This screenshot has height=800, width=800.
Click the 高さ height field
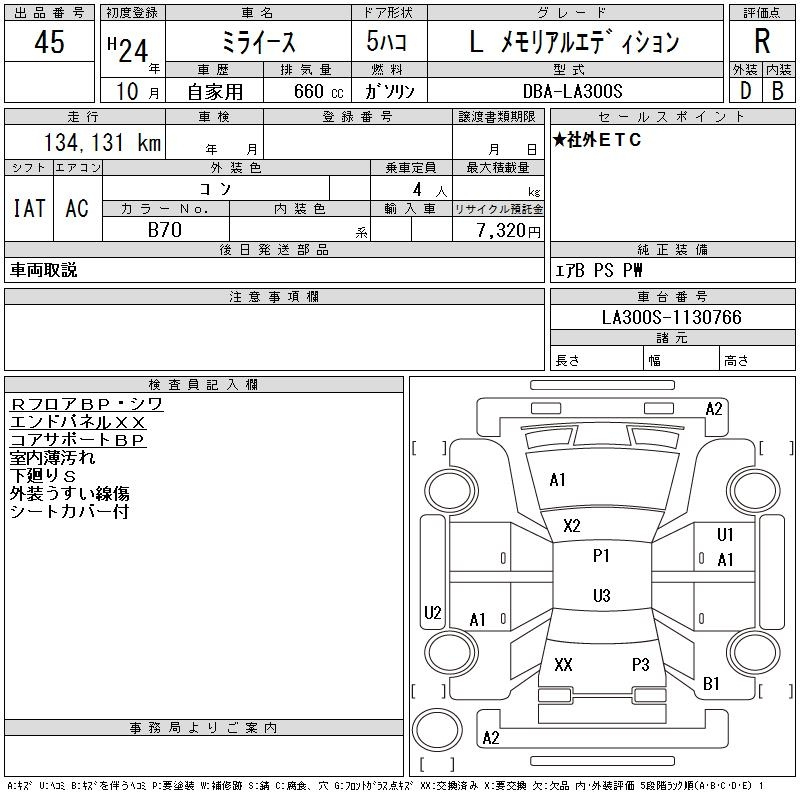point(757,360)
